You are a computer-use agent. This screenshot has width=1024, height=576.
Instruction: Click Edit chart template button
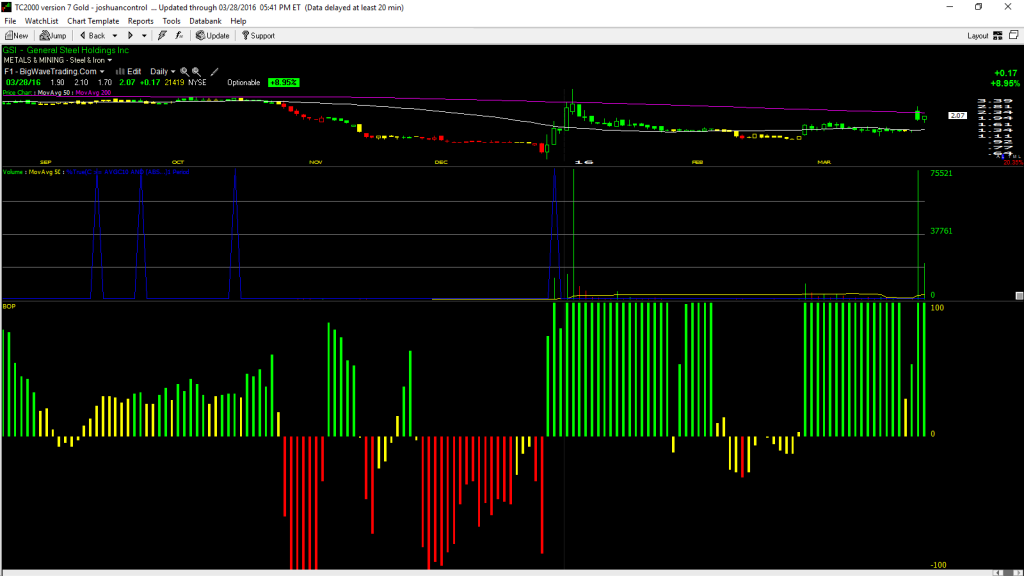pos(129,72)
